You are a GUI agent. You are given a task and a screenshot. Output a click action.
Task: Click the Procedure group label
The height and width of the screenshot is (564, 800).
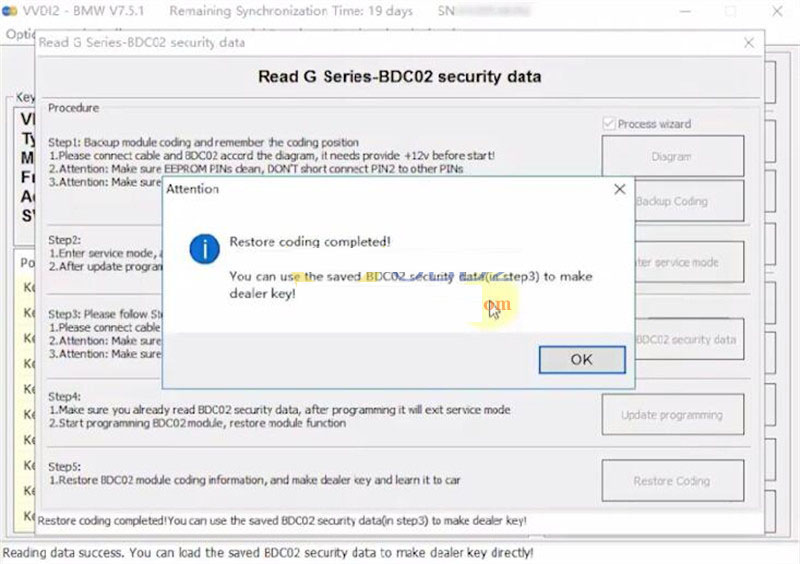pyautogui.click(x=73, y=108)
